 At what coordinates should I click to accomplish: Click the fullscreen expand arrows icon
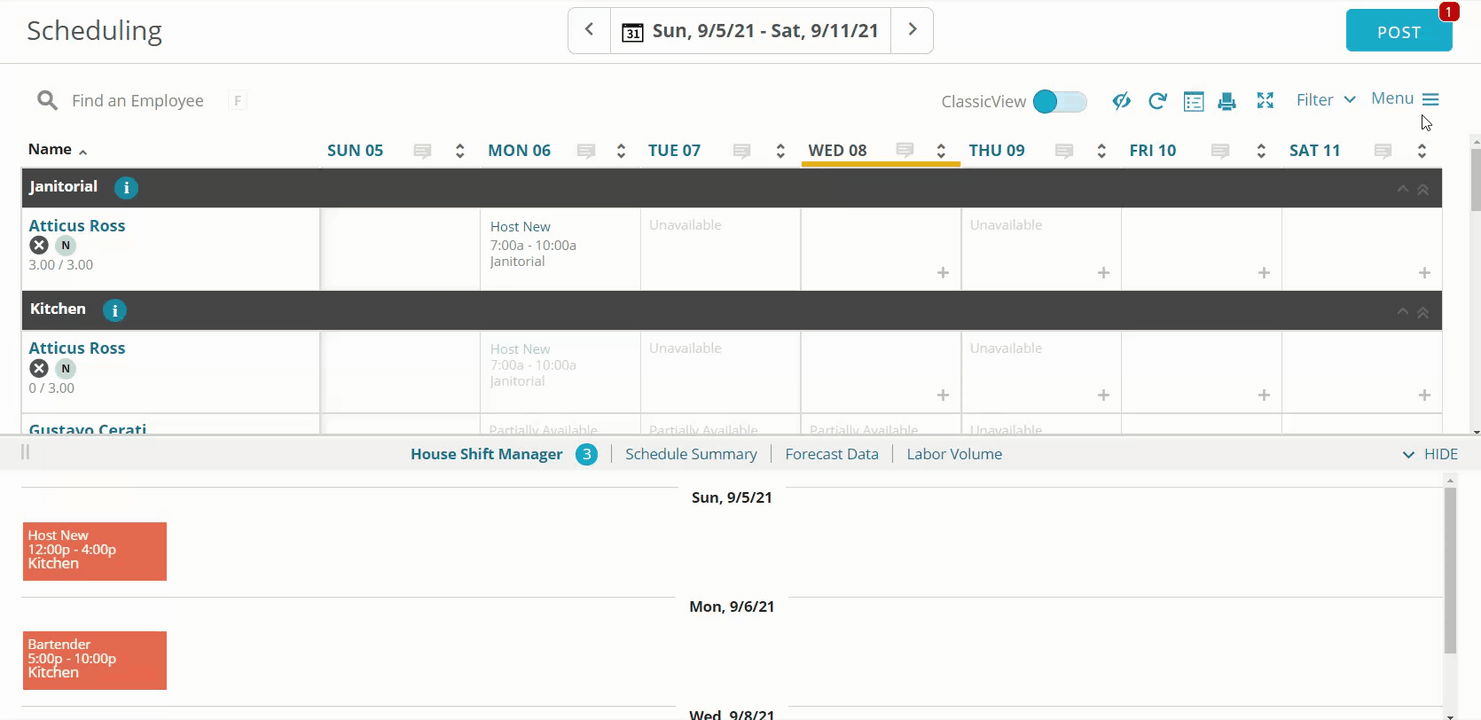1265,101
